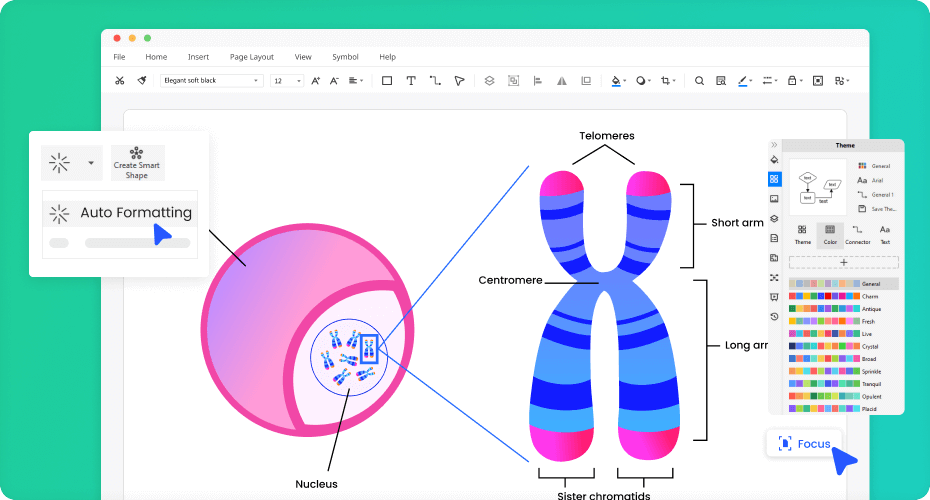Click the Same Size icon
930x500 pixels.
(586, 81)
